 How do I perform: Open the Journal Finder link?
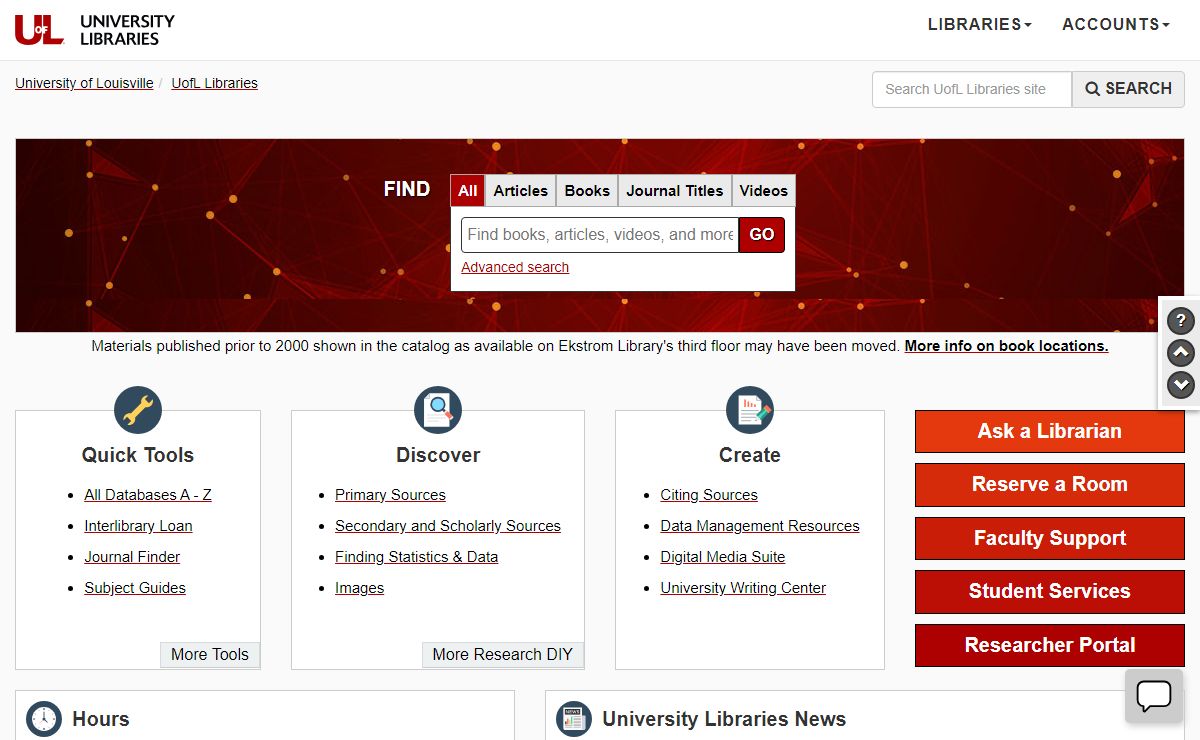(x=132, y=557)
